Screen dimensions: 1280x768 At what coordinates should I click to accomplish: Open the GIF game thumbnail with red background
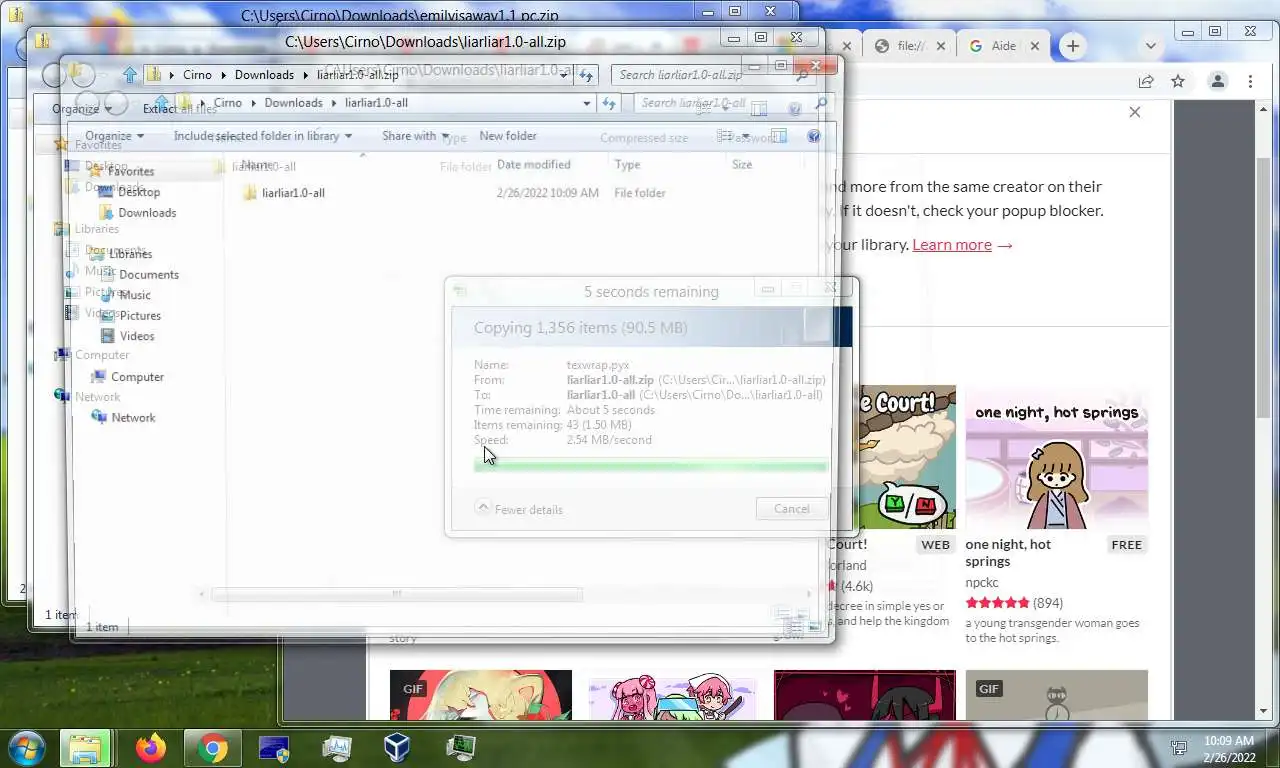pyautogui.click(x=480, y=695)
